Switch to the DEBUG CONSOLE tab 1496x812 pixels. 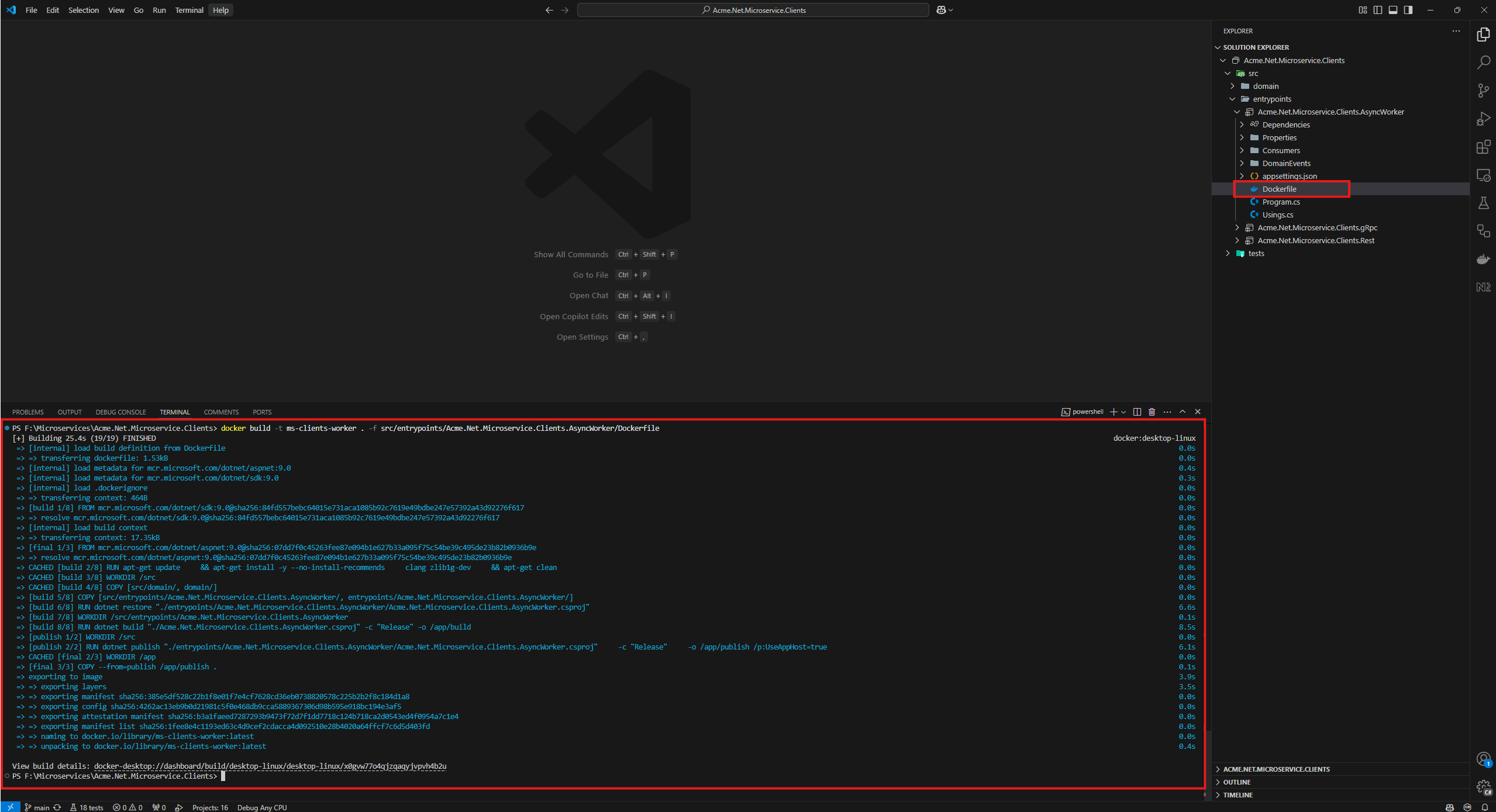pos(121,412)
